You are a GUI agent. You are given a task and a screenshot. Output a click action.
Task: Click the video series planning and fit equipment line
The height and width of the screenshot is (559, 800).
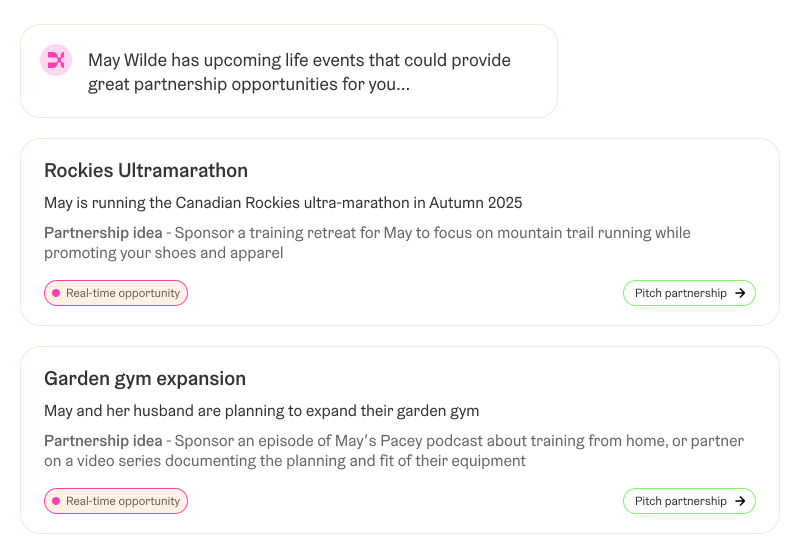tap(285, 461)
